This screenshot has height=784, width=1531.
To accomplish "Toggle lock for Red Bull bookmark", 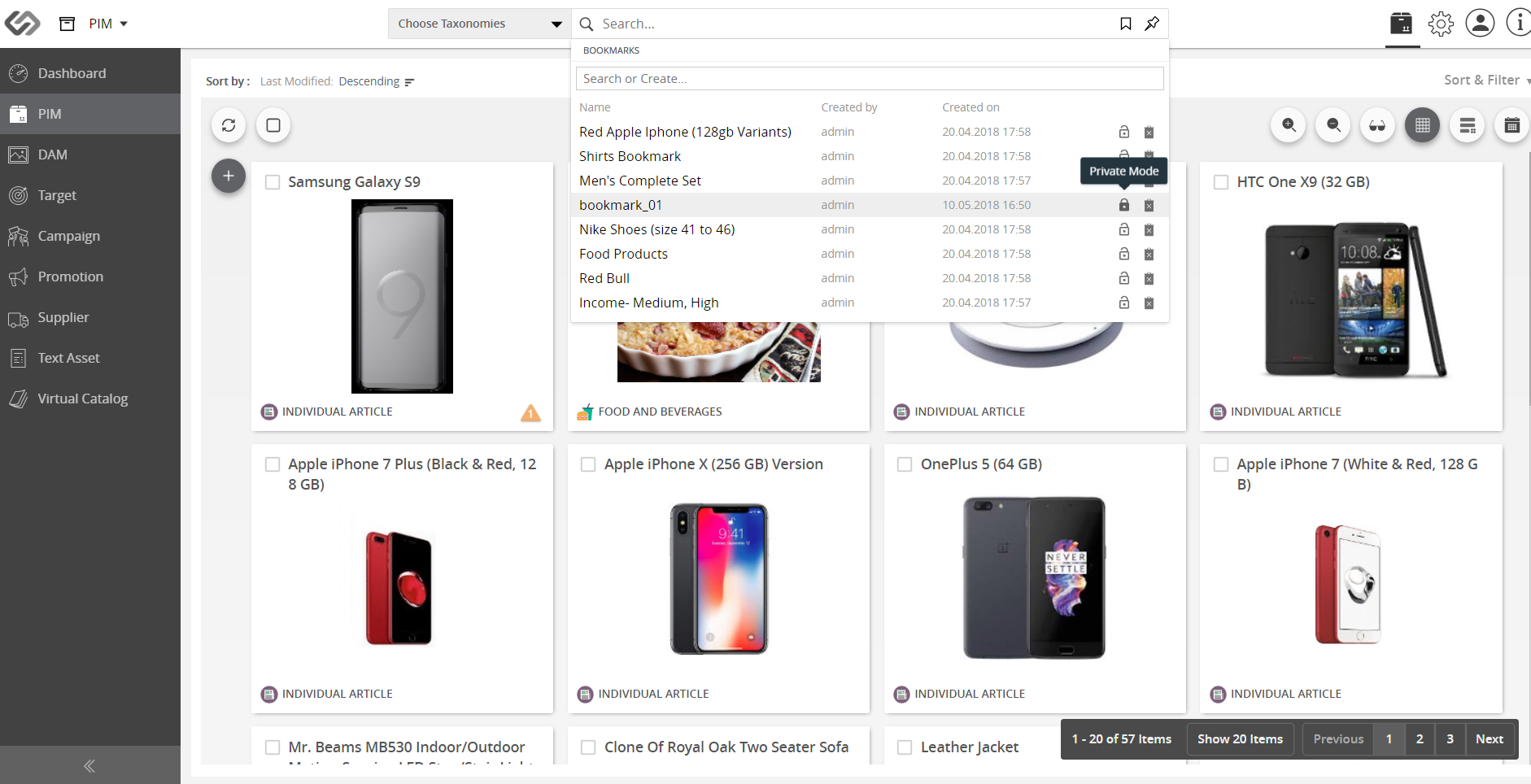I will pos(1124,278).
